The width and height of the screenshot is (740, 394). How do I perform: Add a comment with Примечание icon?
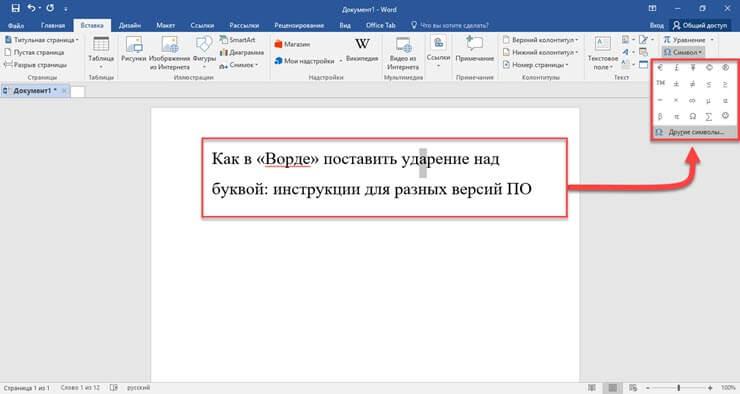pyautogui.click(x=474, y=49)
